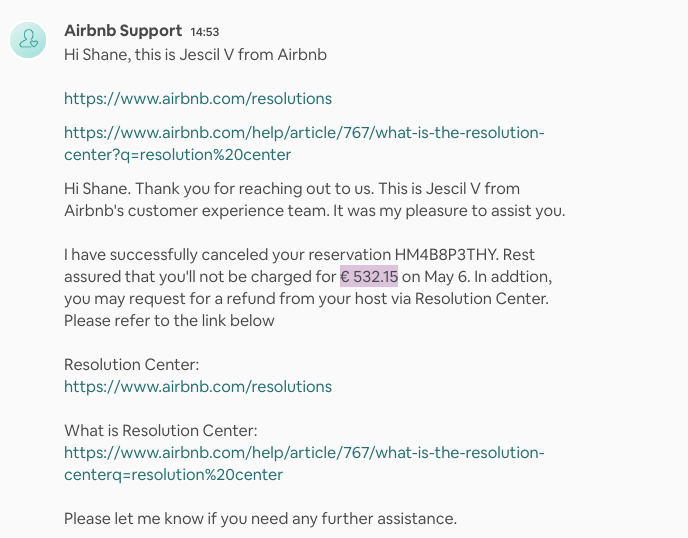Open the resolutions link under "Resolution Center:" label

click(198, 386)
